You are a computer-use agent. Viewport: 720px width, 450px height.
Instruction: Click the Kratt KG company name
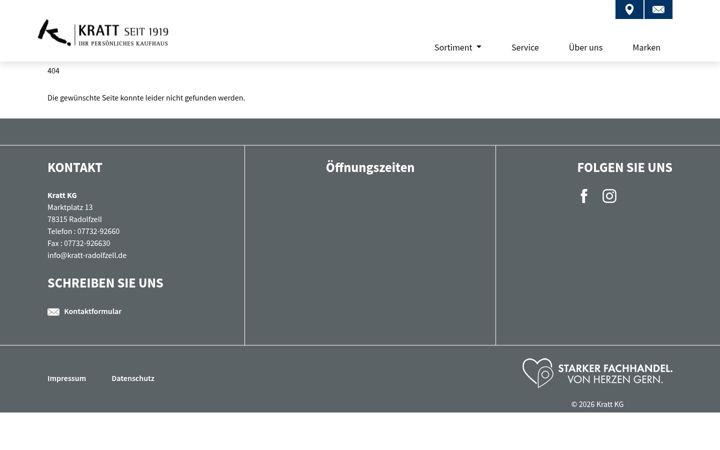pos(62,195)
